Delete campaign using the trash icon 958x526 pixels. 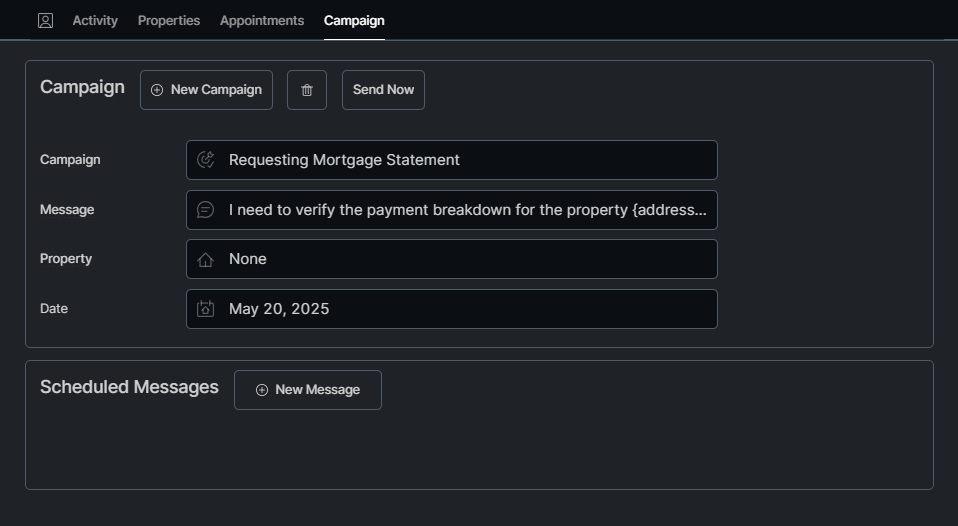(x=307, y=90)
